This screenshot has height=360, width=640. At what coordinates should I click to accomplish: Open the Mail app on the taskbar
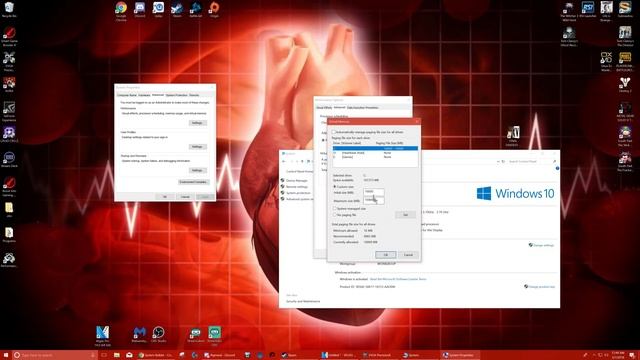click(129, 355)
